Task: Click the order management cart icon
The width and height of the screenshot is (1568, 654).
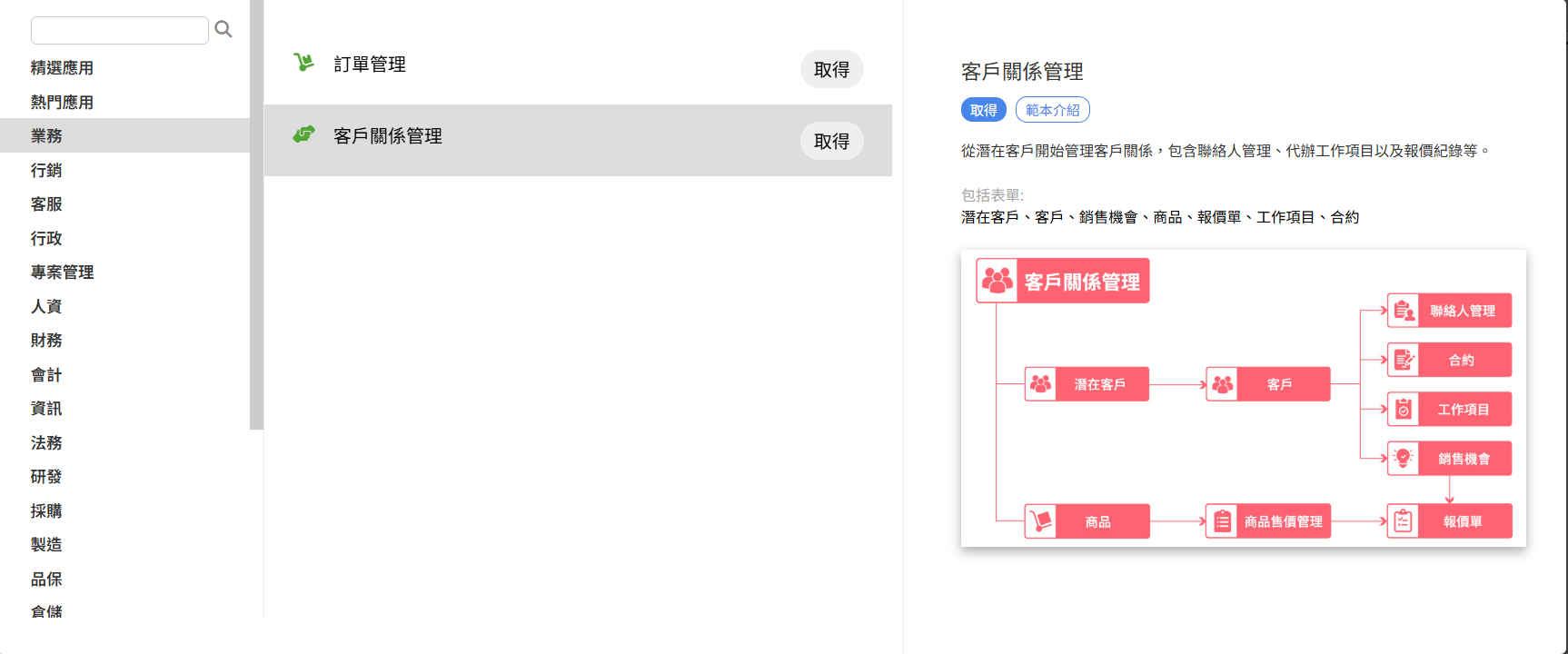Action: (303, 63)
